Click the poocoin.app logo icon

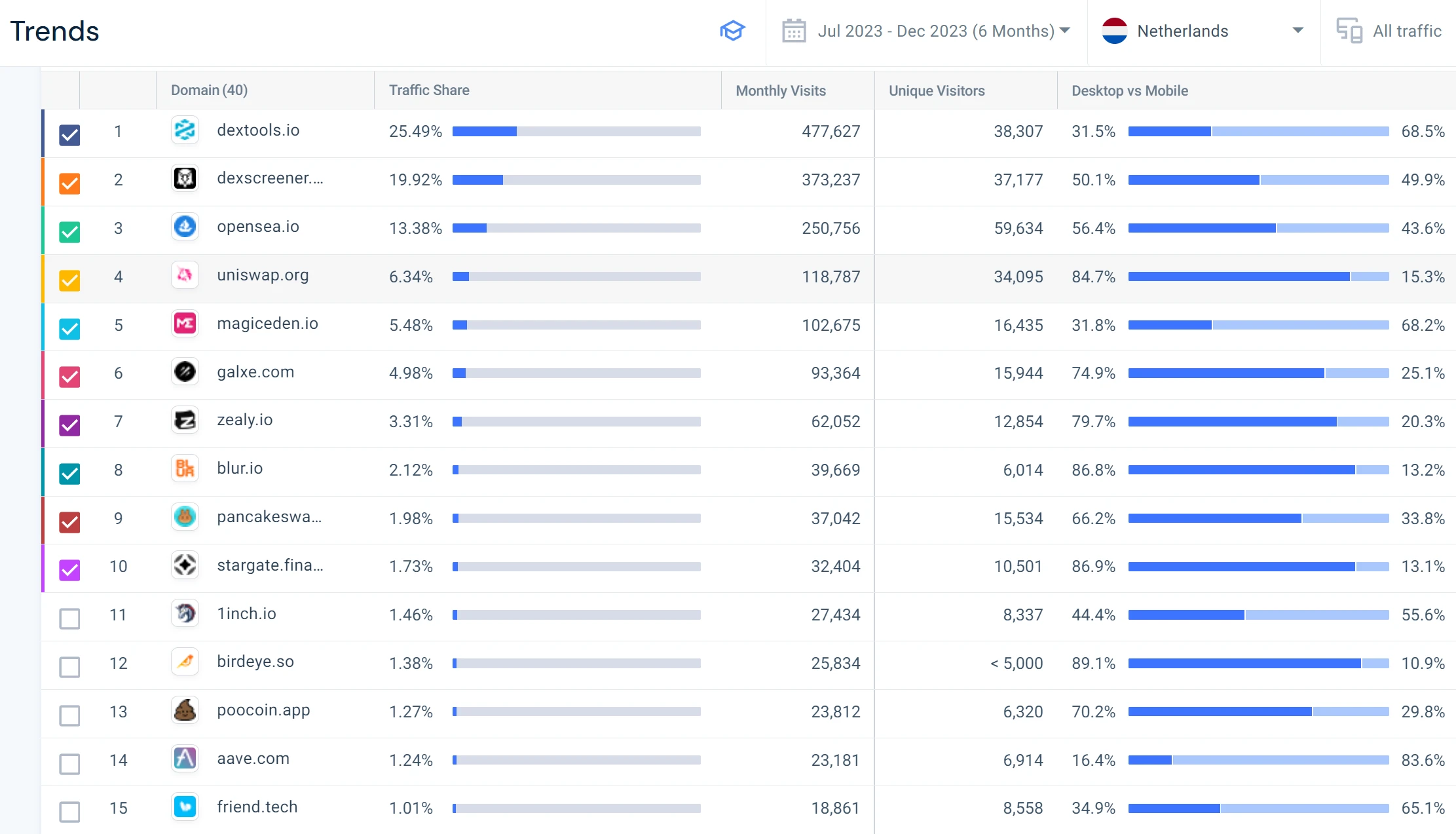pyautogui.click(x=185, y=711)
